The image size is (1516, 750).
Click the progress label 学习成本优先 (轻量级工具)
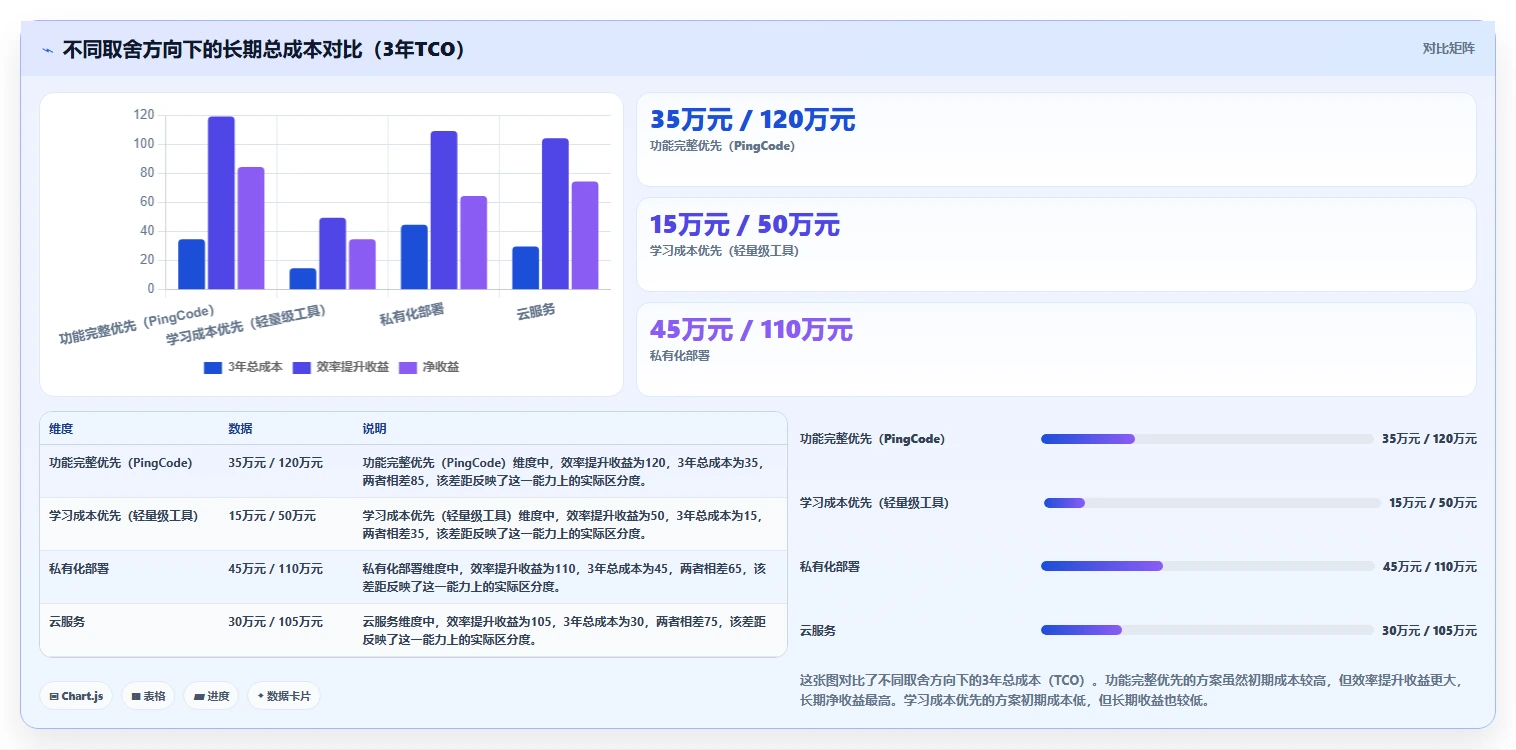point(874,503)
